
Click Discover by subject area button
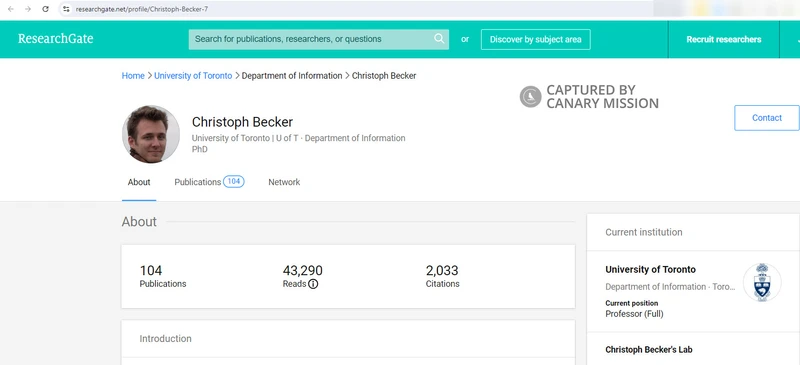click(536, 39)
